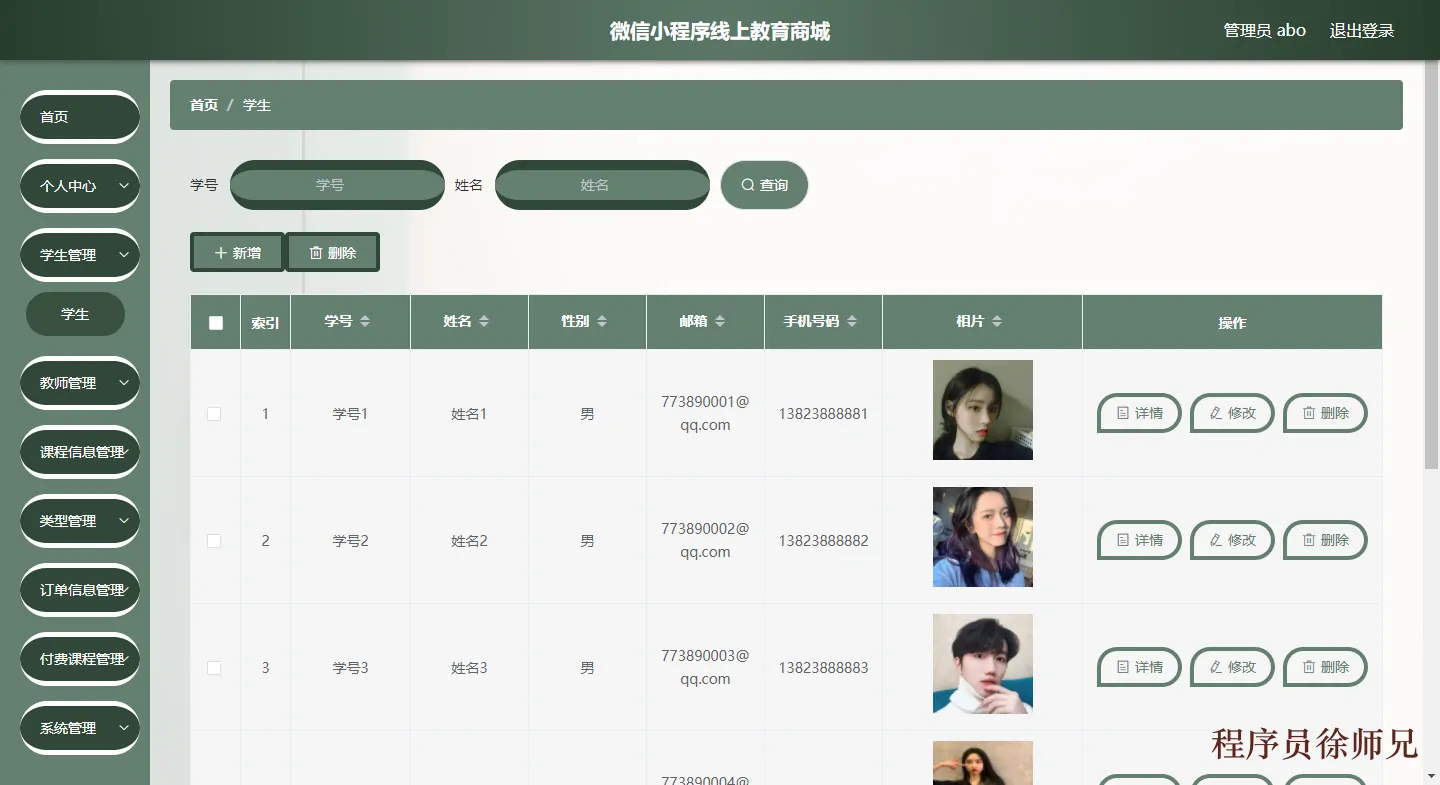Expand the 个人中心 sidebar menu
The image size is (1440, 785).
pyautogui.click(x=80, y=186)
